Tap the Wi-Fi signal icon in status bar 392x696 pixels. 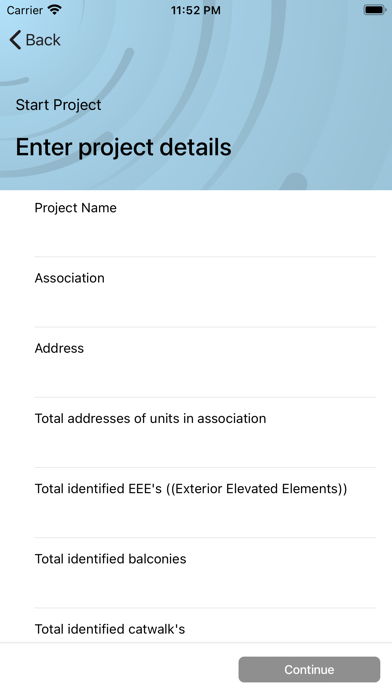tap(55, 10)
